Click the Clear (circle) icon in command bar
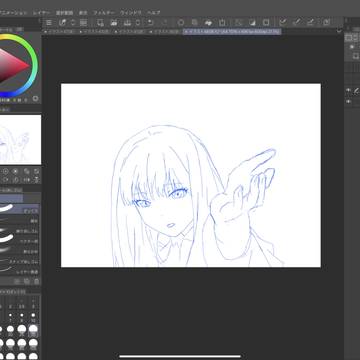360x360 pixels. pyautogui.click(x=181, y=23)
